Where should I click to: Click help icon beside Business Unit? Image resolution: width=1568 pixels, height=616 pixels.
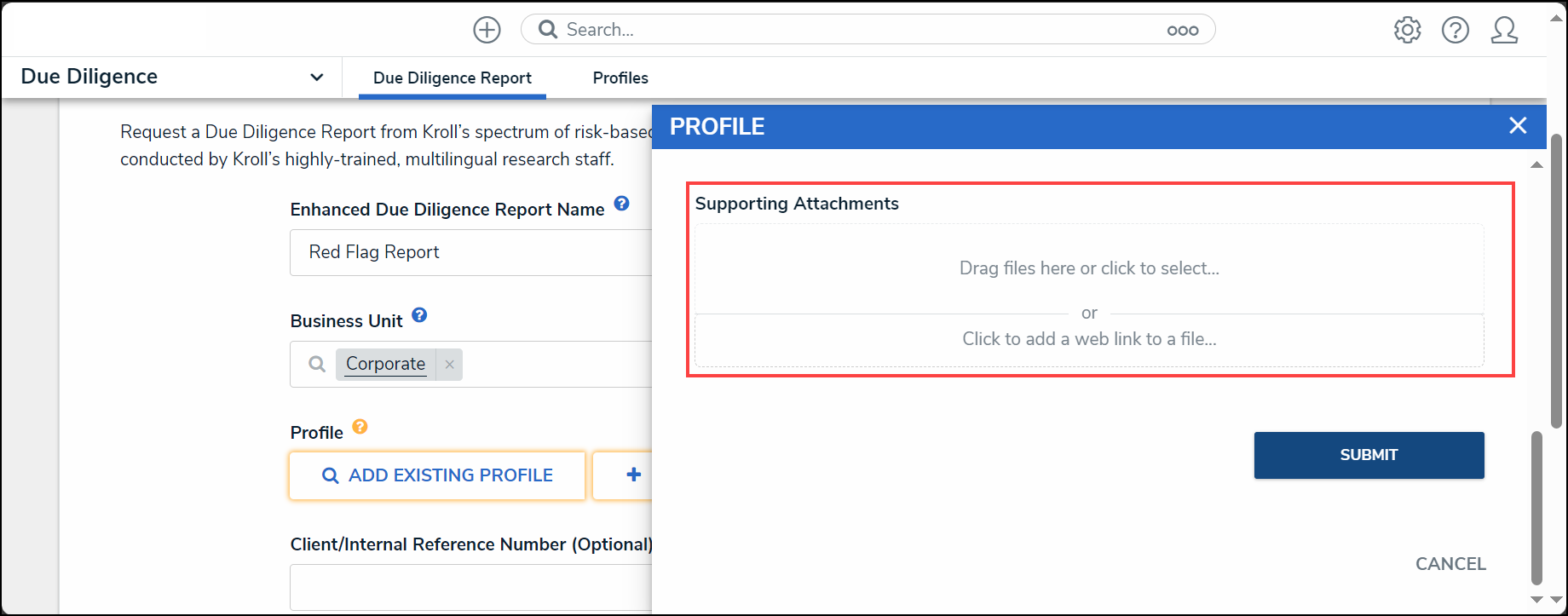coord(419,315)
